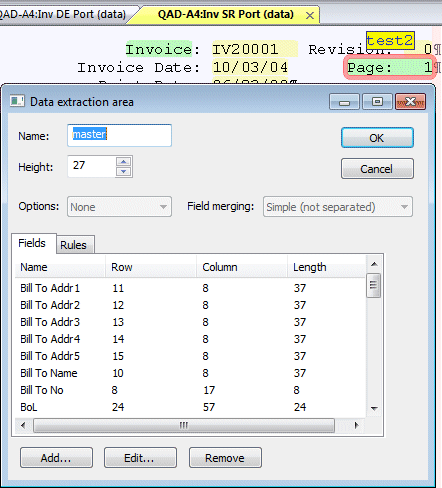442x488 pixels.
Task: Switch to the Rules tab
Action: click(75, 245)
